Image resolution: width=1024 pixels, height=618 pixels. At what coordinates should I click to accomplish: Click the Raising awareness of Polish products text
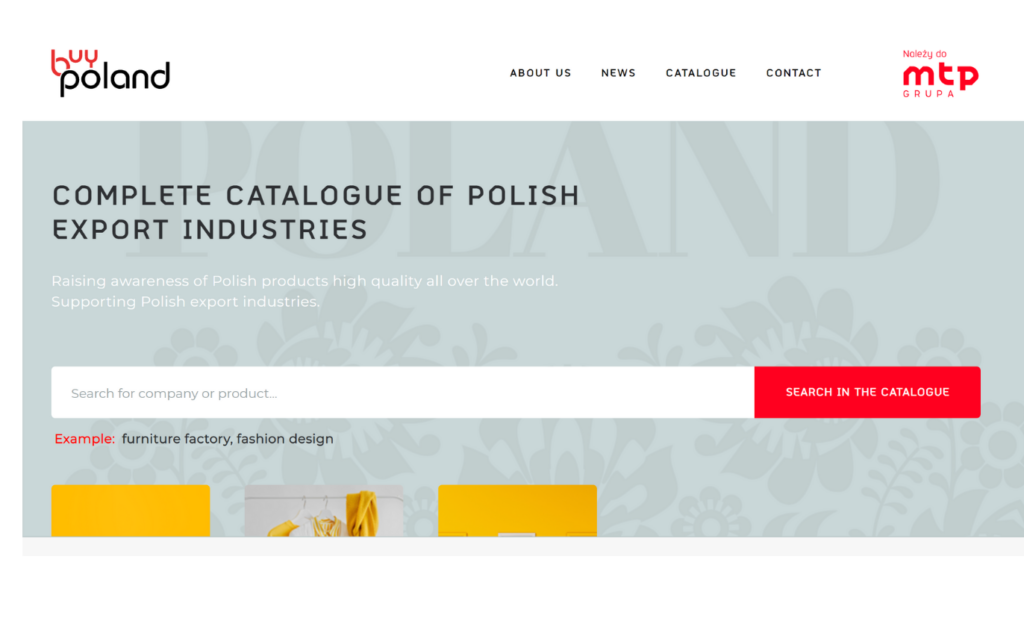point(305,281)
